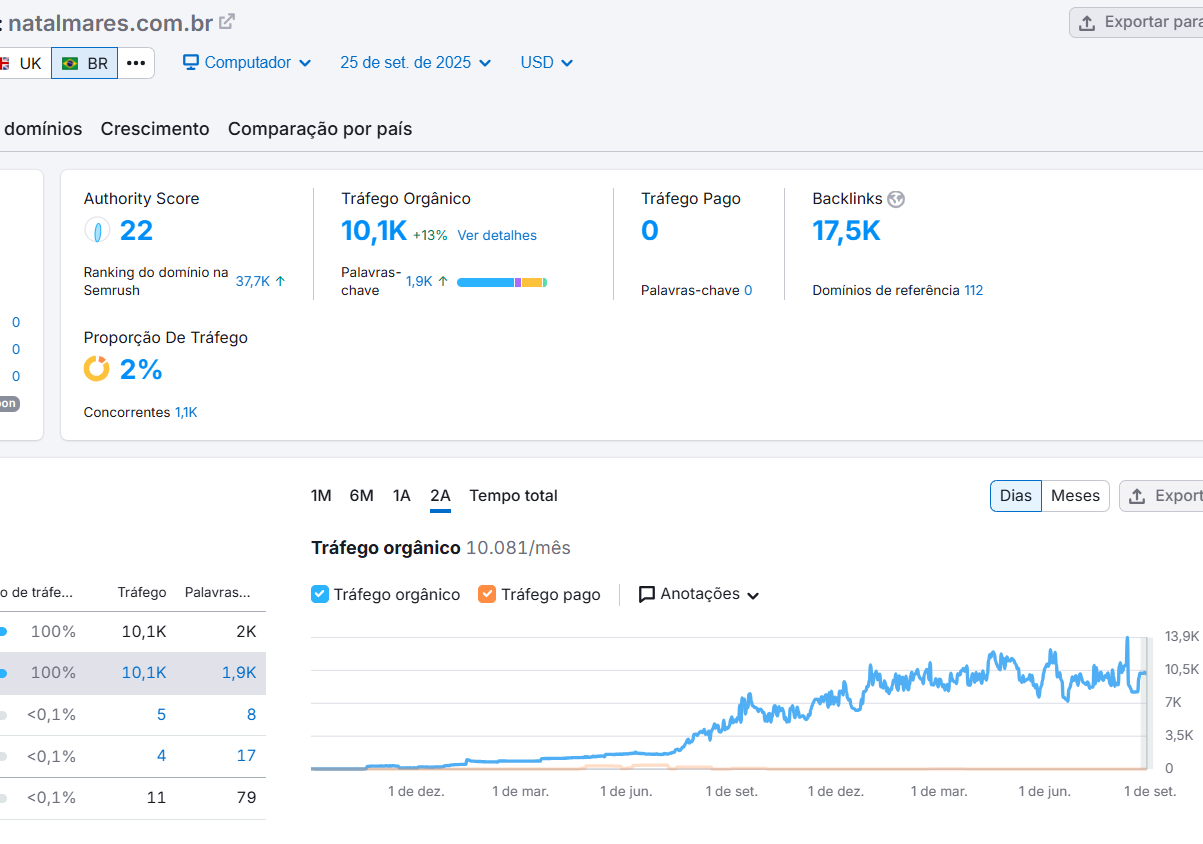Click the Brazil flag icon

coord(70,63)
